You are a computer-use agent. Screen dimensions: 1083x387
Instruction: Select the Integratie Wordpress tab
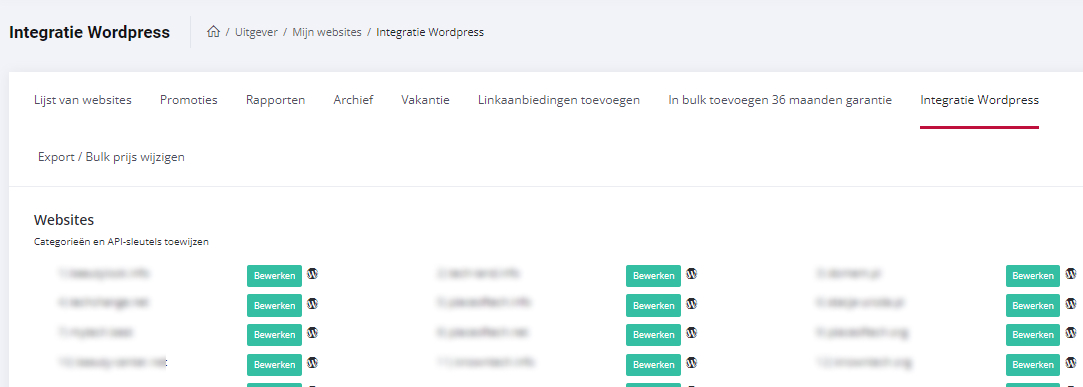point(979,100)
